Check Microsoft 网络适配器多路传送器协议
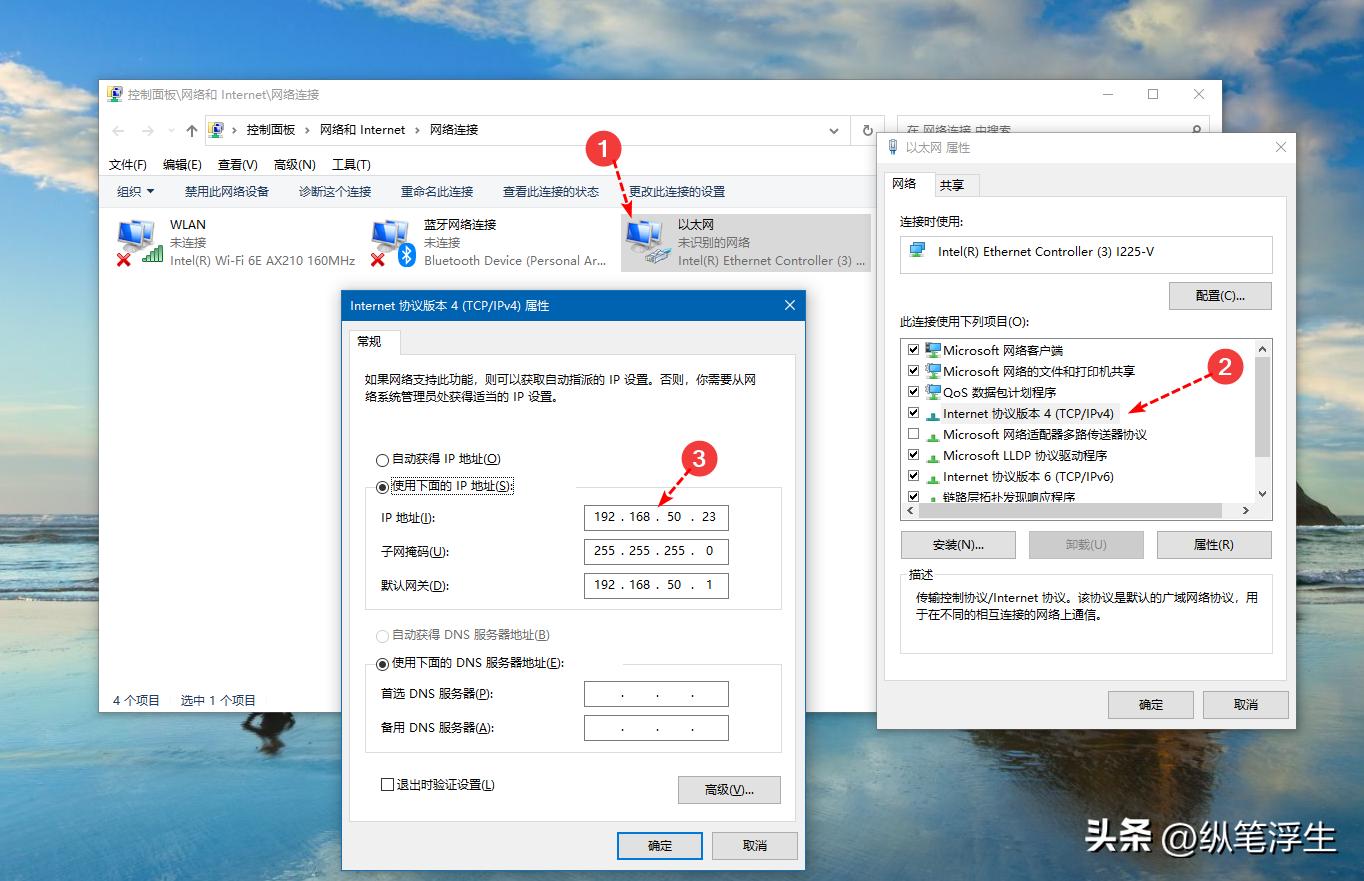 914,434
